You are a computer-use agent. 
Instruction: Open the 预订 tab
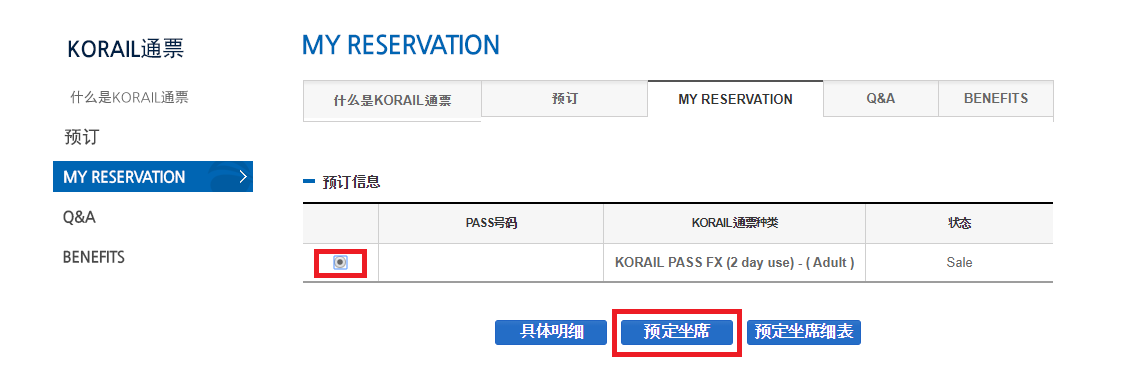tap(564, 99)
